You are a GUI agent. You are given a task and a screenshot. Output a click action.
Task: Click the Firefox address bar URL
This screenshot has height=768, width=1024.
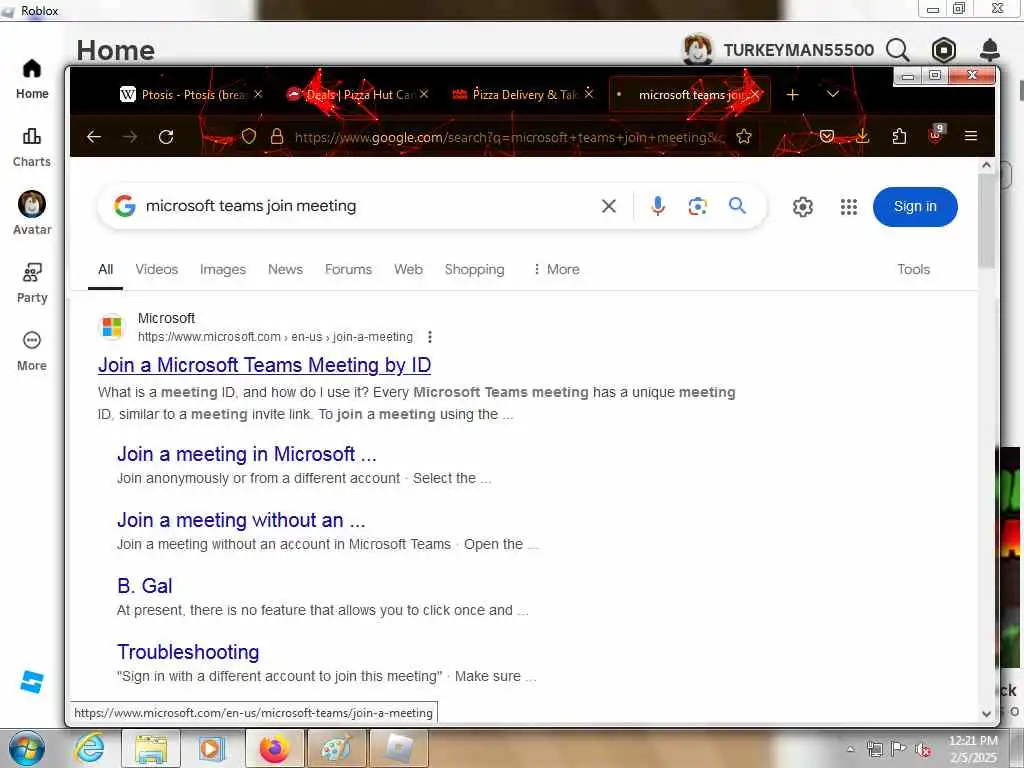click(x=509, y=137)
